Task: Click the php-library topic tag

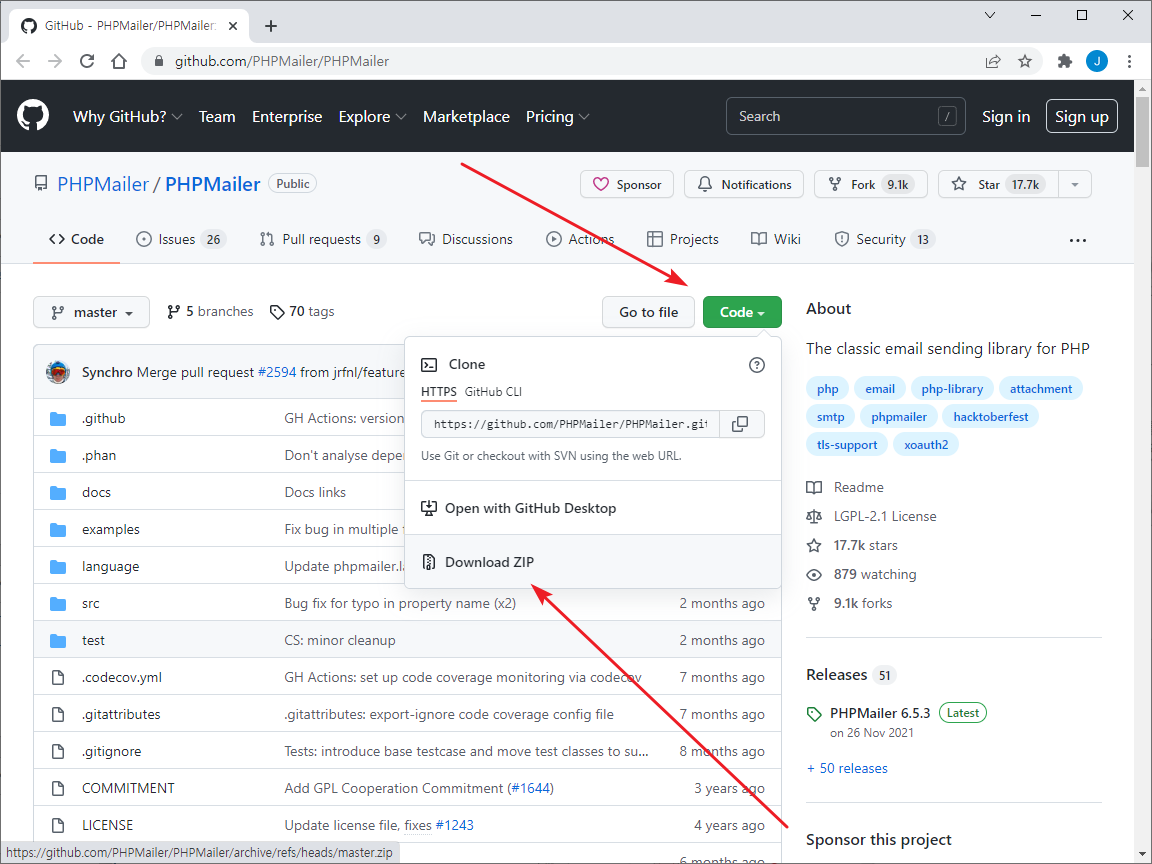Action: 952,389
